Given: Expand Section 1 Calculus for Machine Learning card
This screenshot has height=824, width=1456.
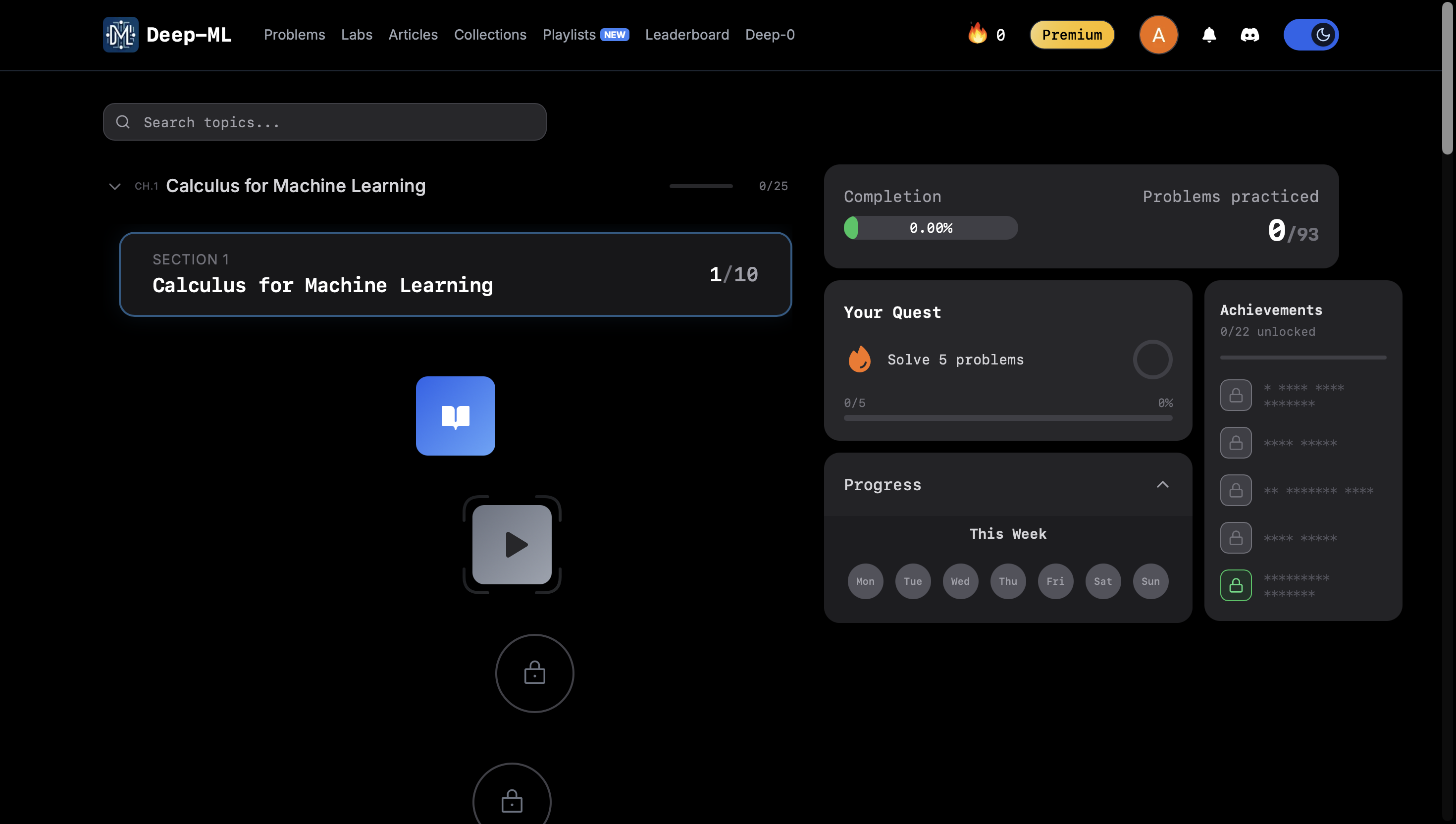Looking at the screenshot, I should [x=455, y=274].
